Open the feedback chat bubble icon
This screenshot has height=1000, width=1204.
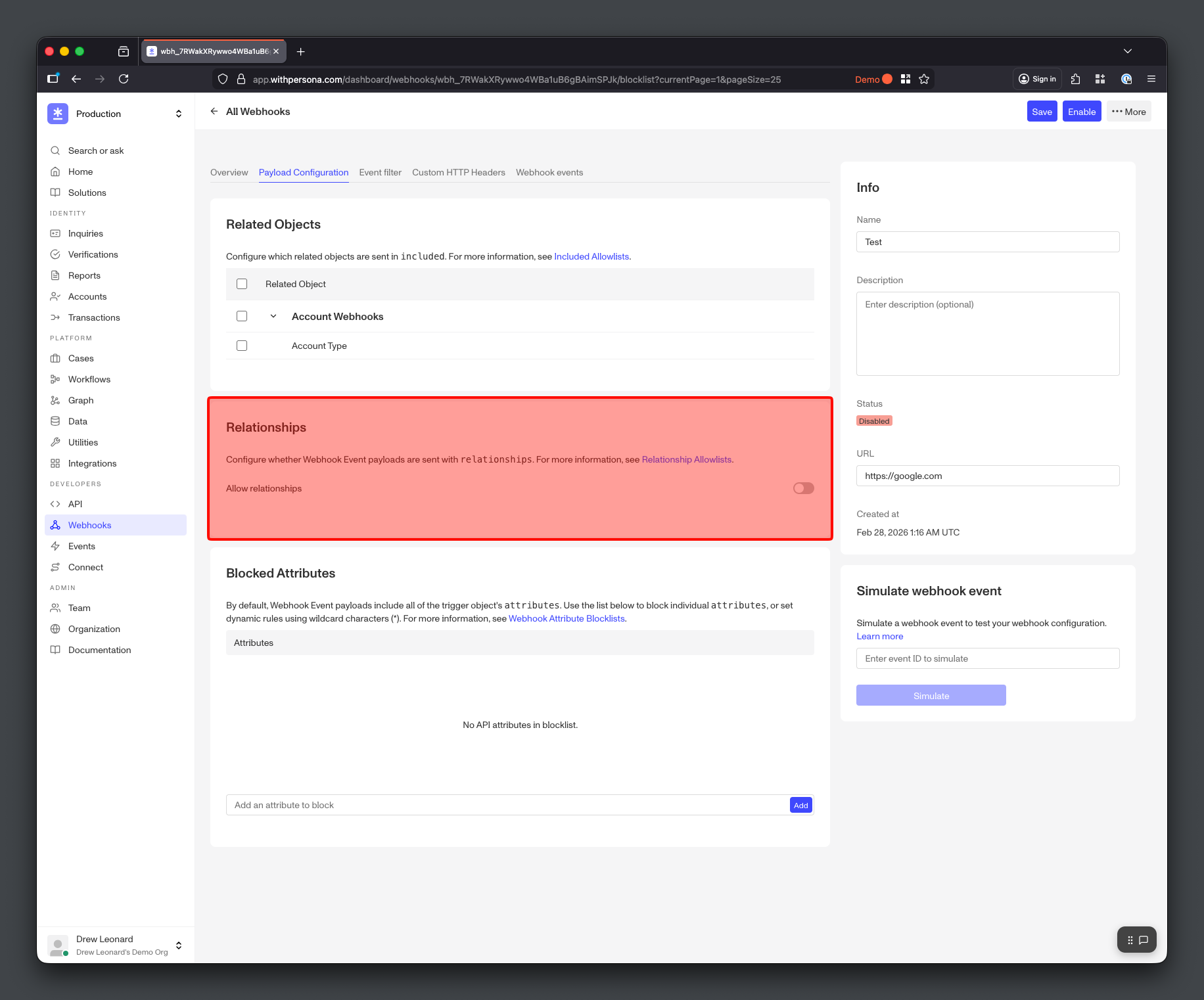click(x=1145, y=940)
